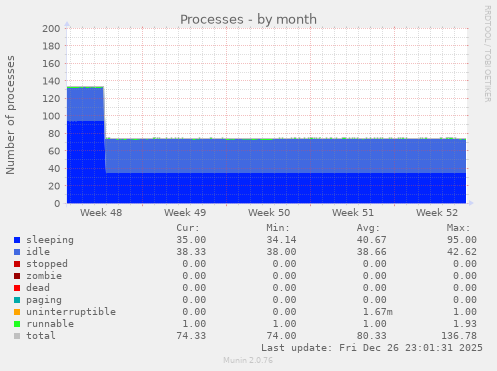Image resolution: width=497 pixels, height=371 pixels.
Task: Click the 'runnable' legend label
Action: [x=50, y=324]
